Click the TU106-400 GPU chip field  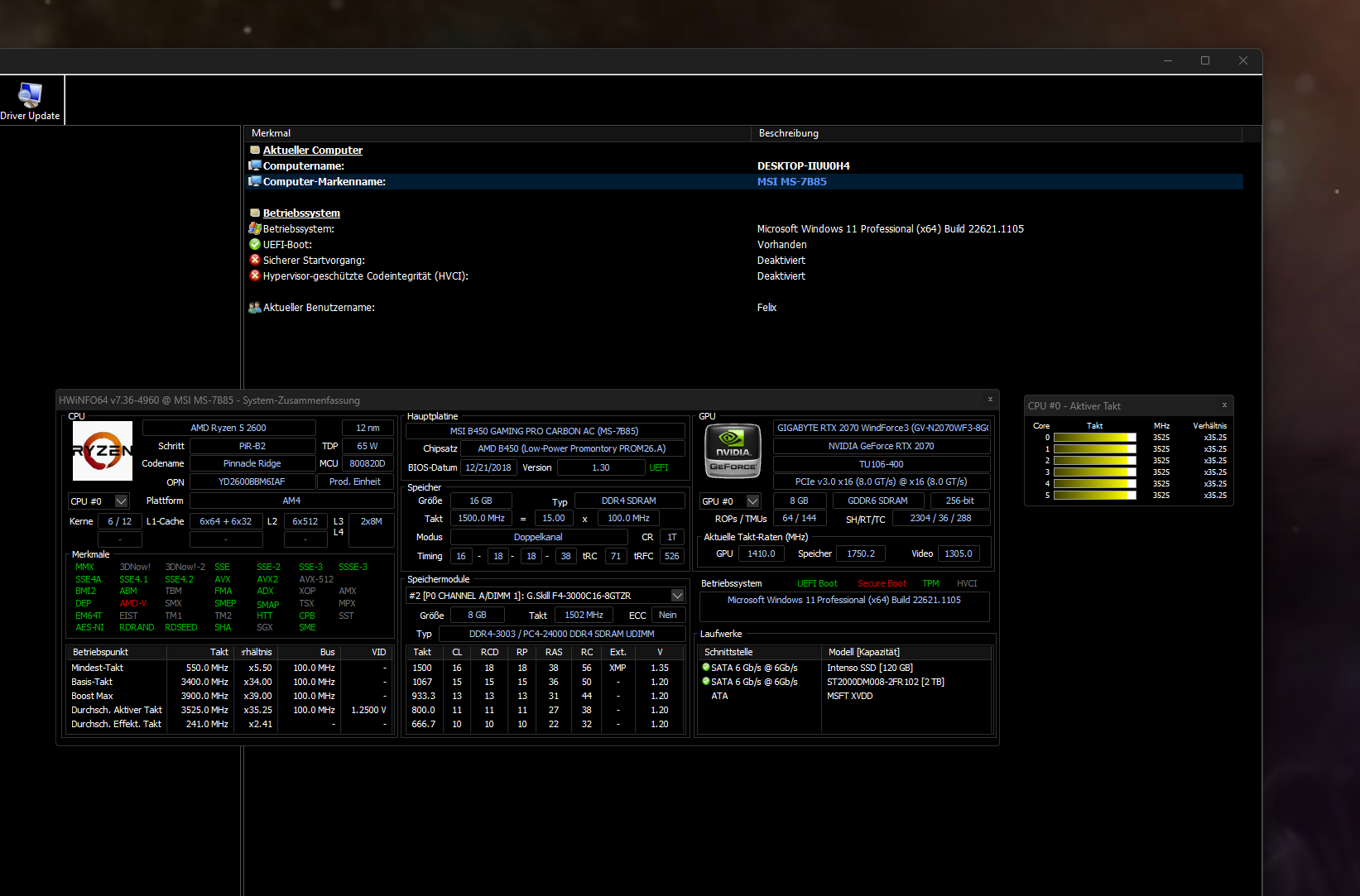882,464
